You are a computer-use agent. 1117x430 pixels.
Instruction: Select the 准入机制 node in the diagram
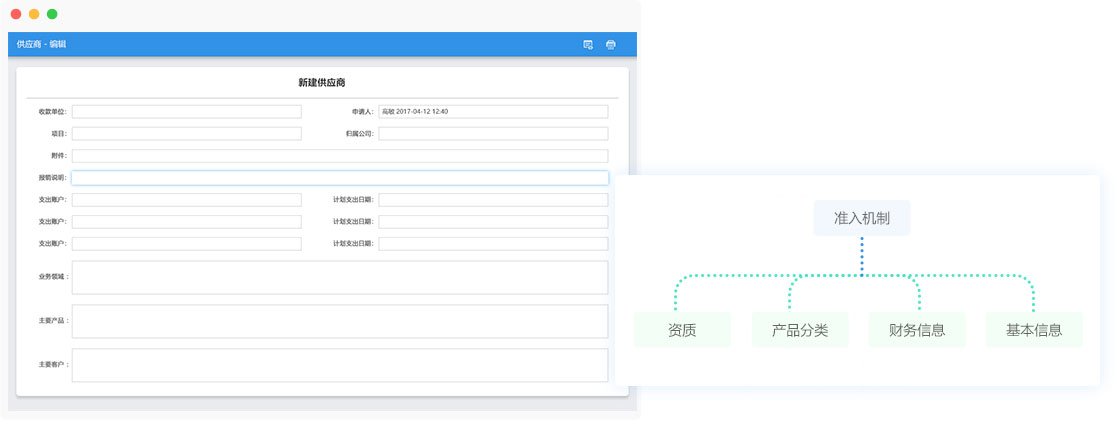point(861,218)
